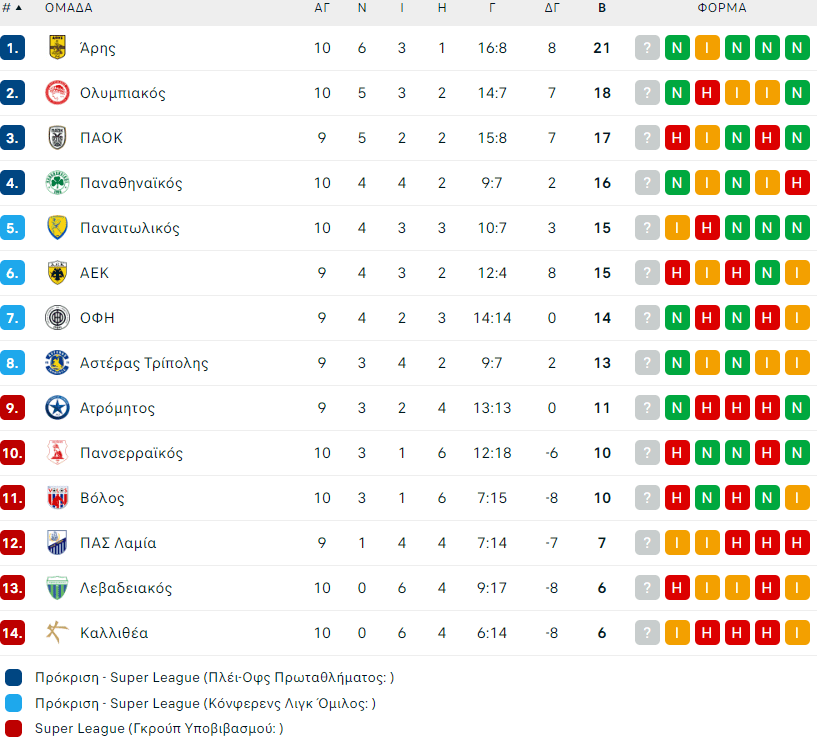Click the ΑΕΚ eagle logo
Screen dimensions: 817x740
click(57, 273)
